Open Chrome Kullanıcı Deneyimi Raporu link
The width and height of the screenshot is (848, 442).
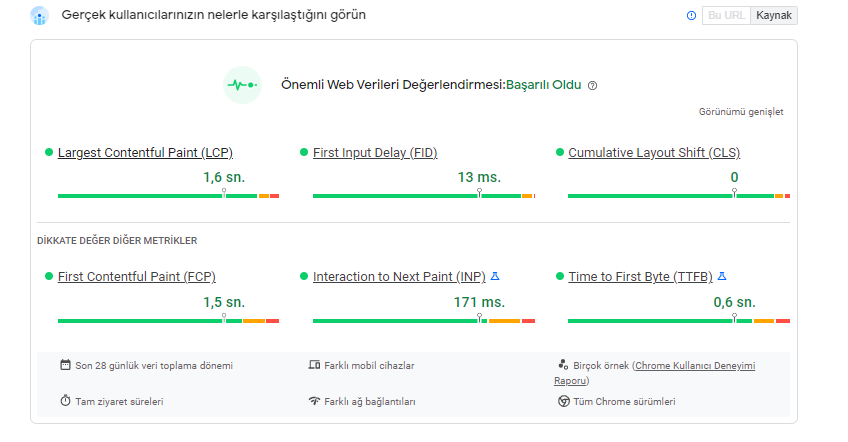(654, 373)
